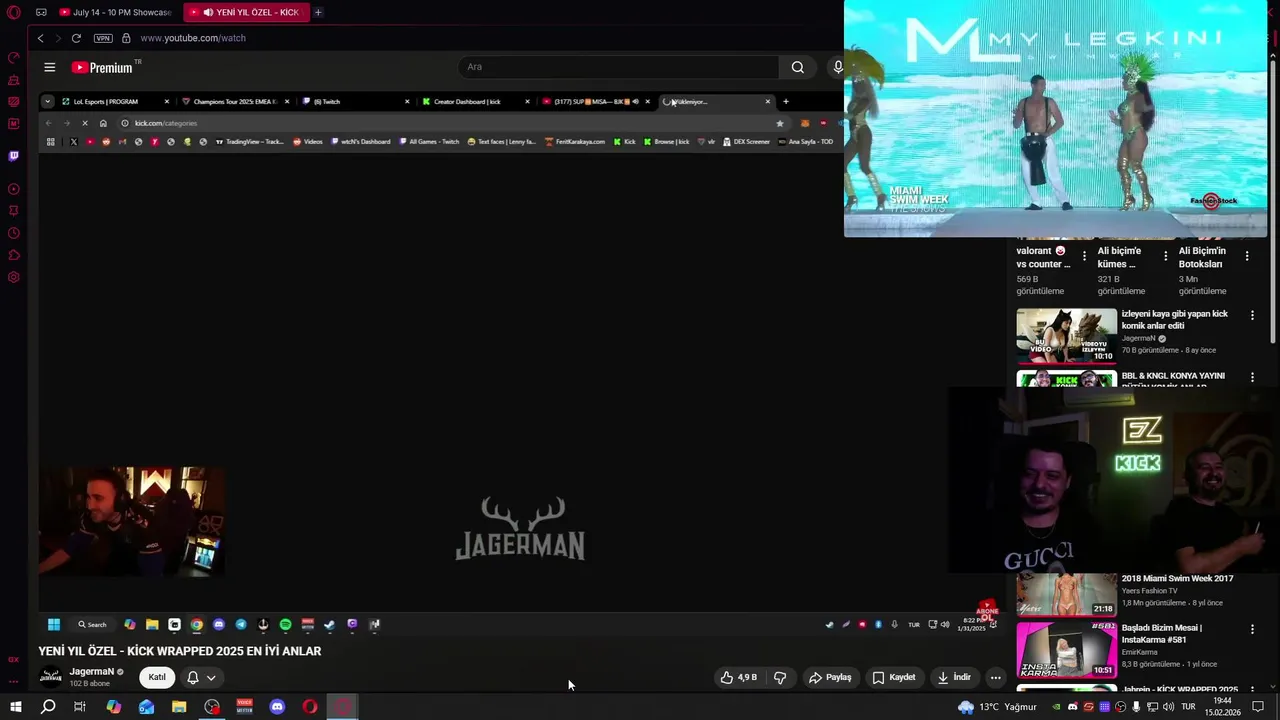
Task: Click the YouTube address bar URL
Action: coord(193,38)
